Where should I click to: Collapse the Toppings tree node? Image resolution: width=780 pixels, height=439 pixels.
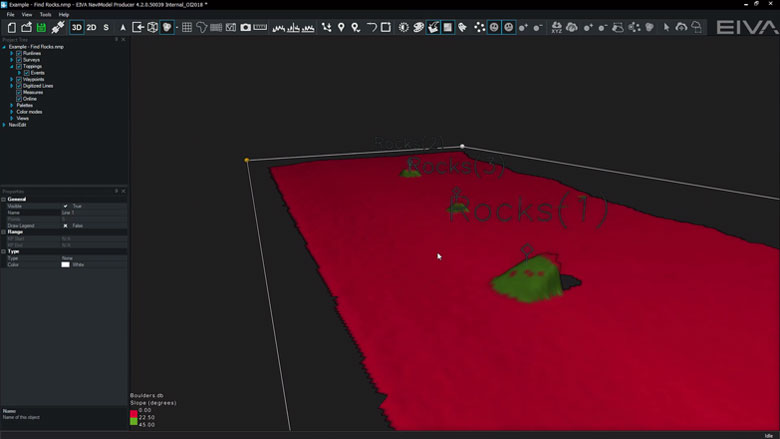[12, 66]
